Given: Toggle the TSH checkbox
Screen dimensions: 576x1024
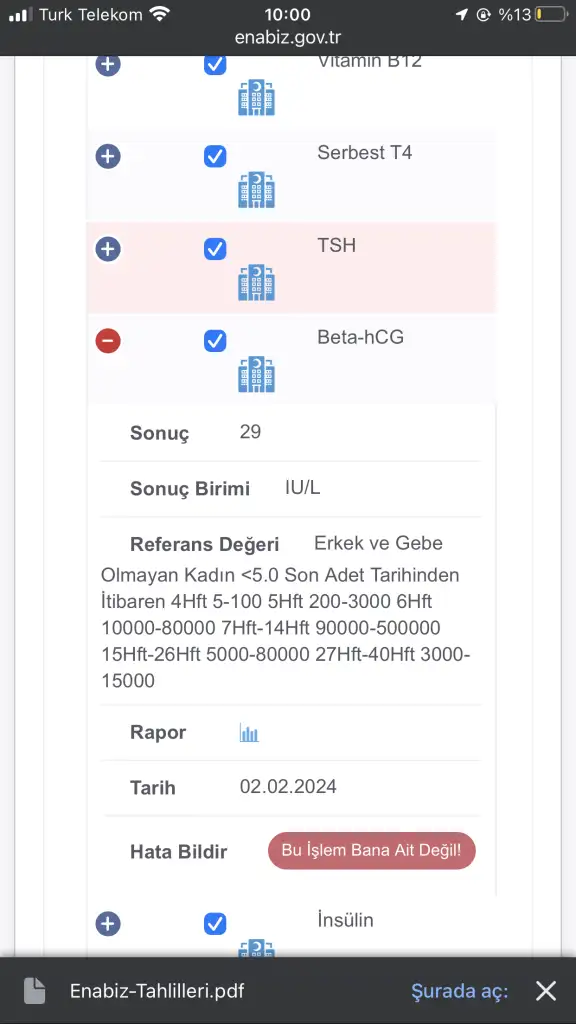Looking at the screenshot, I should click(215, 249).
